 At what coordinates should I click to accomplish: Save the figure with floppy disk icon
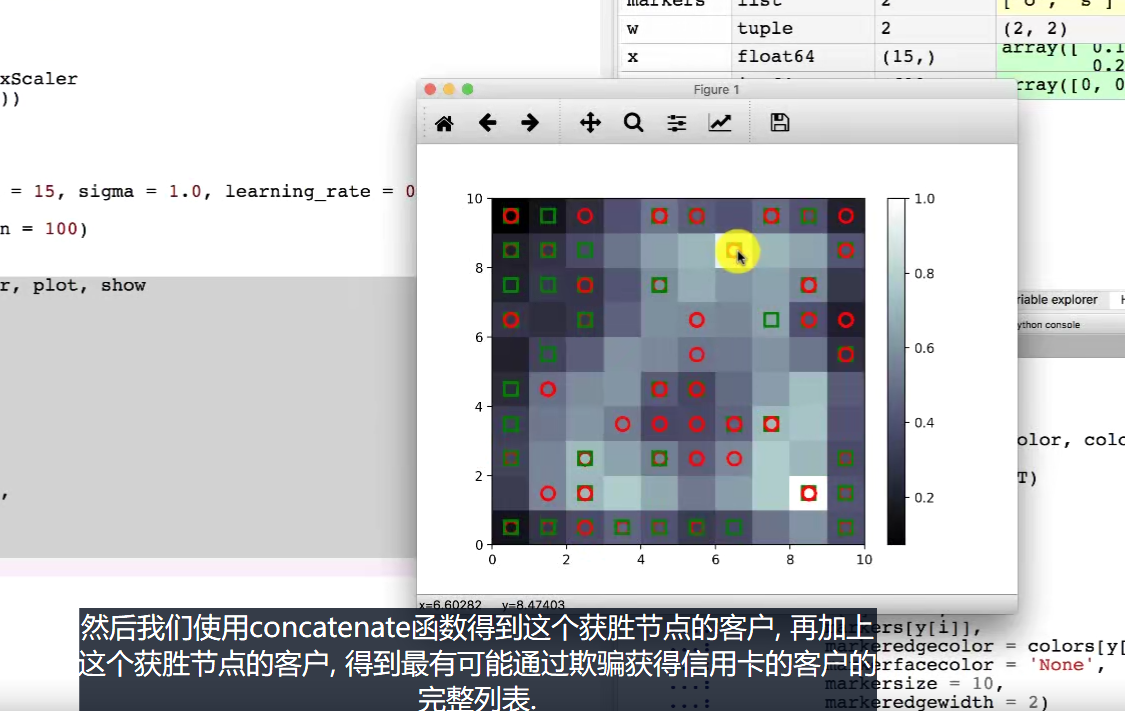(x=780, y=123)
